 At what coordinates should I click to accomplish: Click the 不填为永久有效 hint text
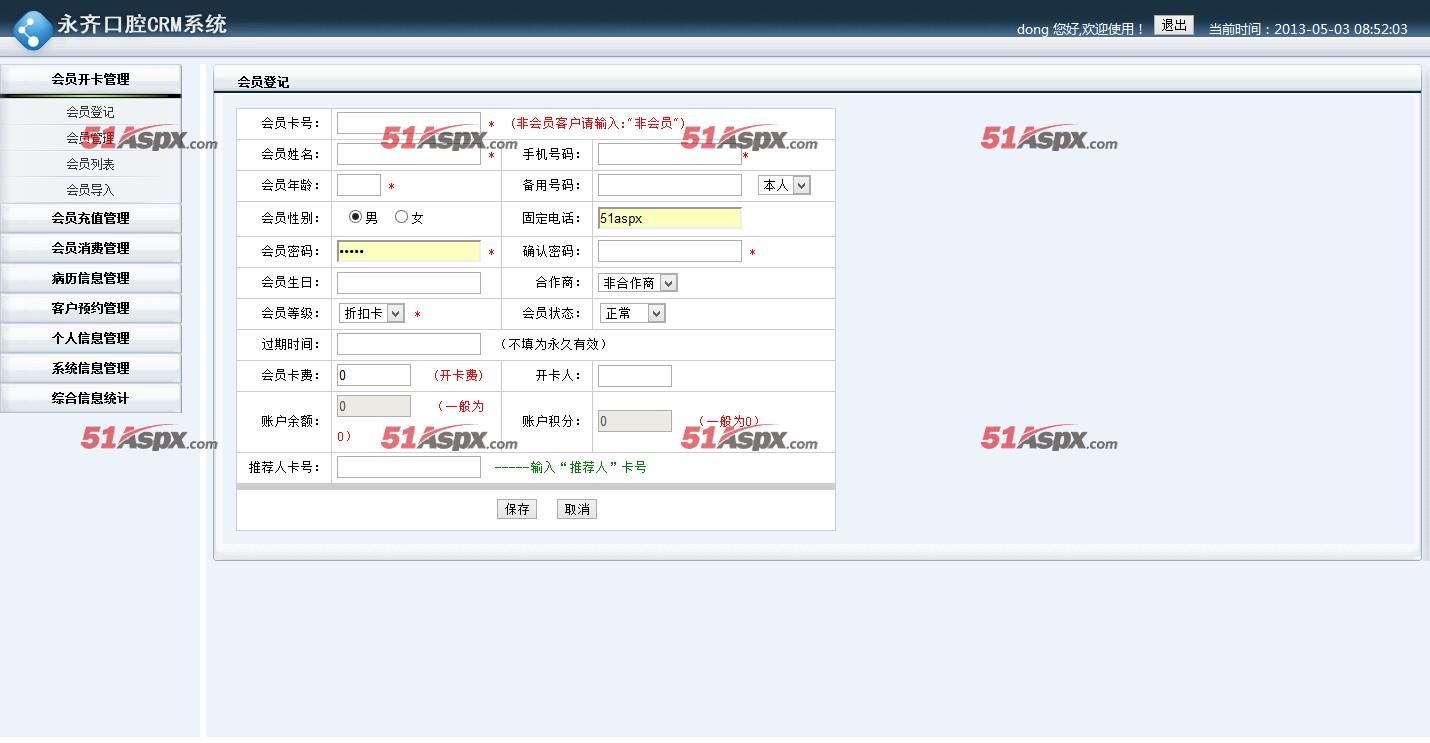[553, 344]
